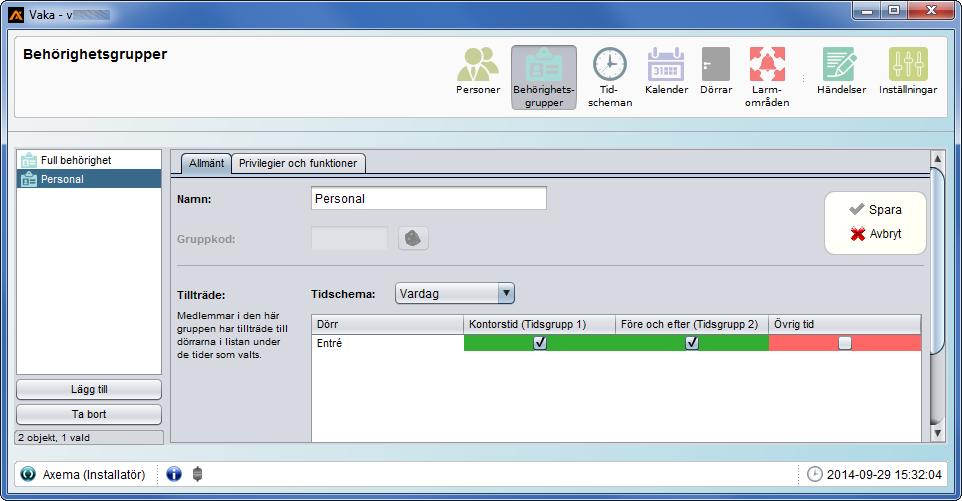Click the date time 2014-09-29 15:32:04
962x501 pixels.
(884, 474)
